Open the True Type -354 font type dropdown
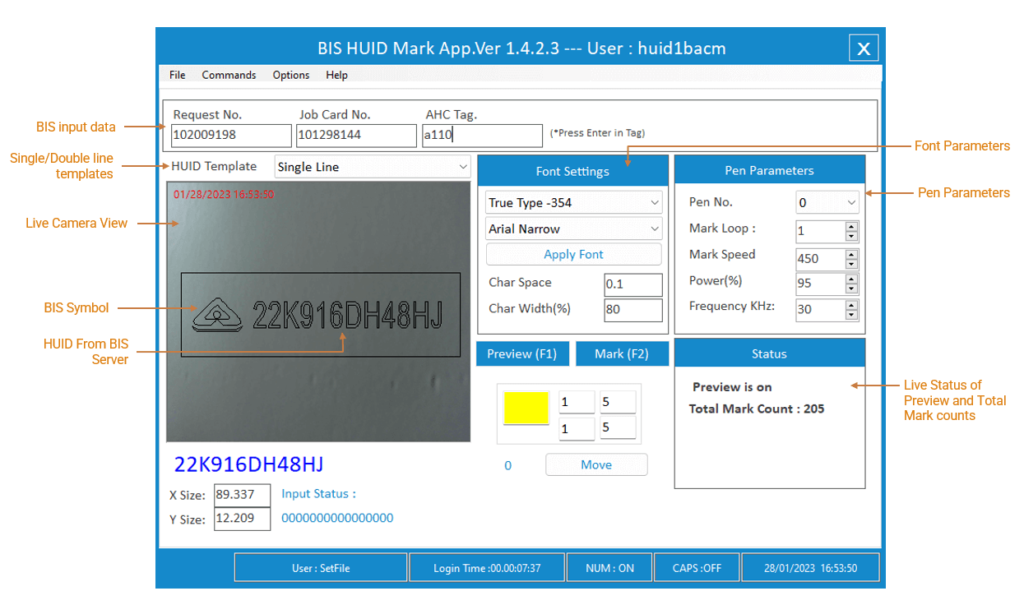 click(573, 202)
